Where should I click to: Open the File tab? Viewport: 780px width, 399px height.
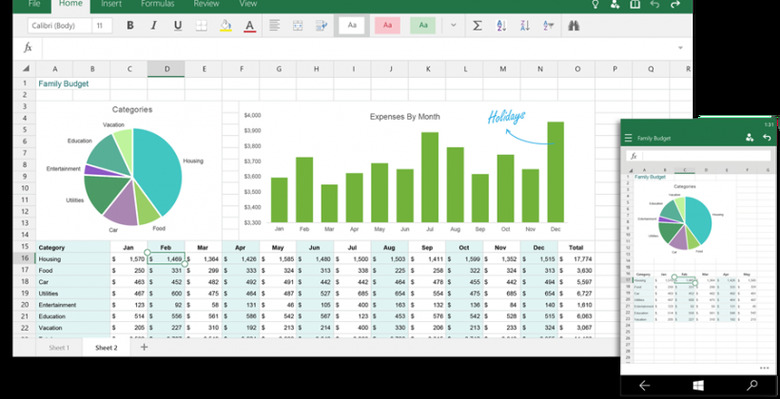point(34,4)
